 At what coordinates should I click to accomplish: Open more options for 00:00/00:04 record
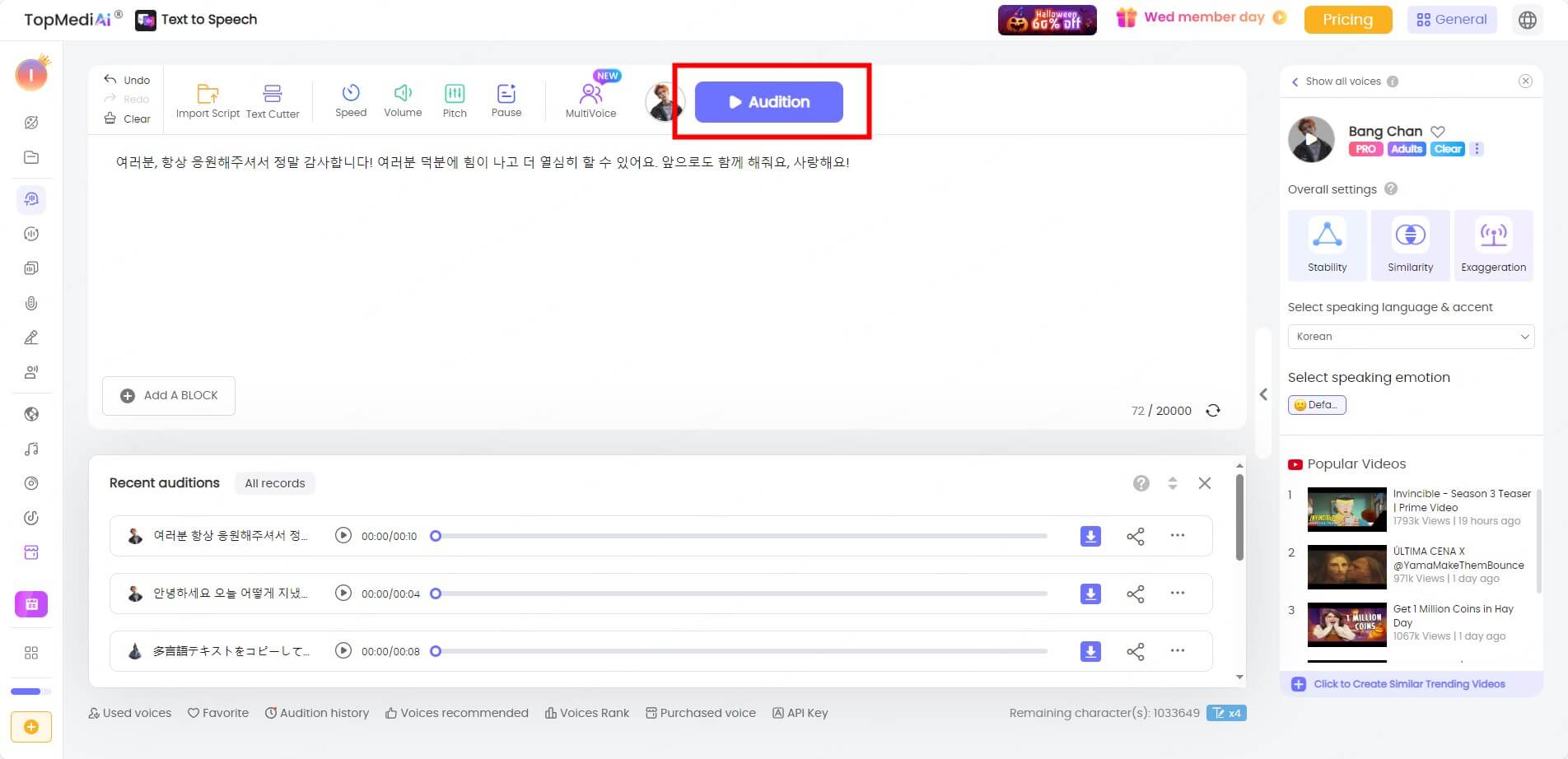(1178, 593)
